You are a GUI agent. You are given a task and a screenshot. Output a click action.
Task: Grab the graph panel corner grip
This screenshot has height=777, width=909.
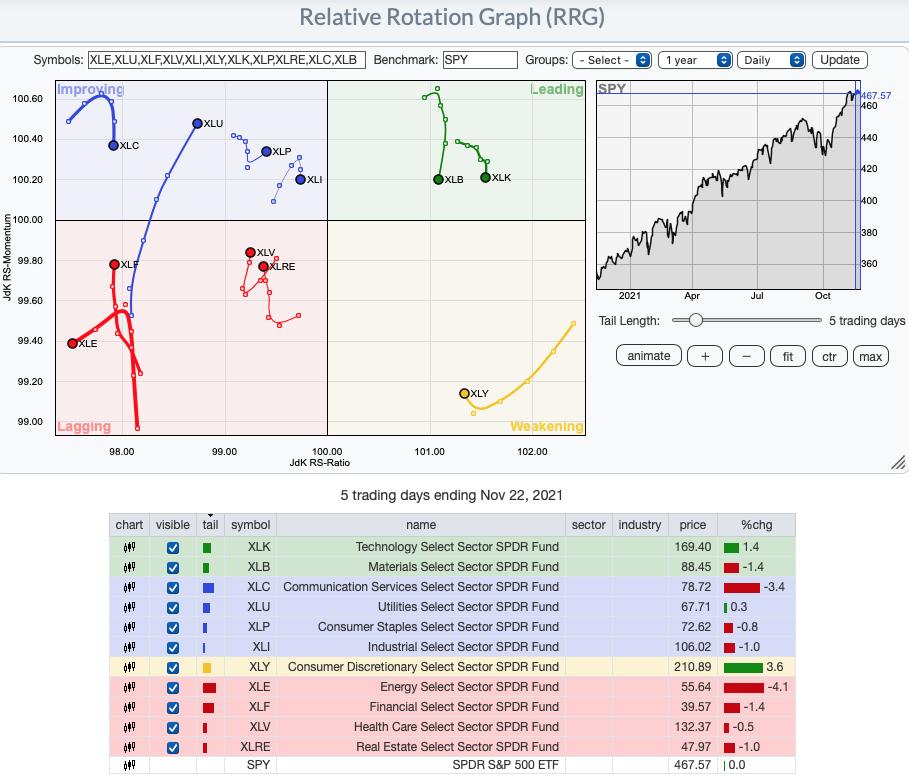pyautogui.click(x=898, y=462)
